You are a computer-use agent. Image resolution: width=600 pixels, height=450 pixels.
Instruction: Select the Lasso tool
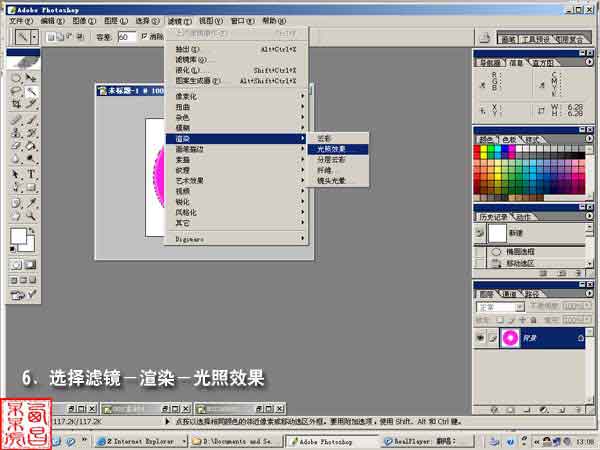pyautogui.click(x=16, y=91)
